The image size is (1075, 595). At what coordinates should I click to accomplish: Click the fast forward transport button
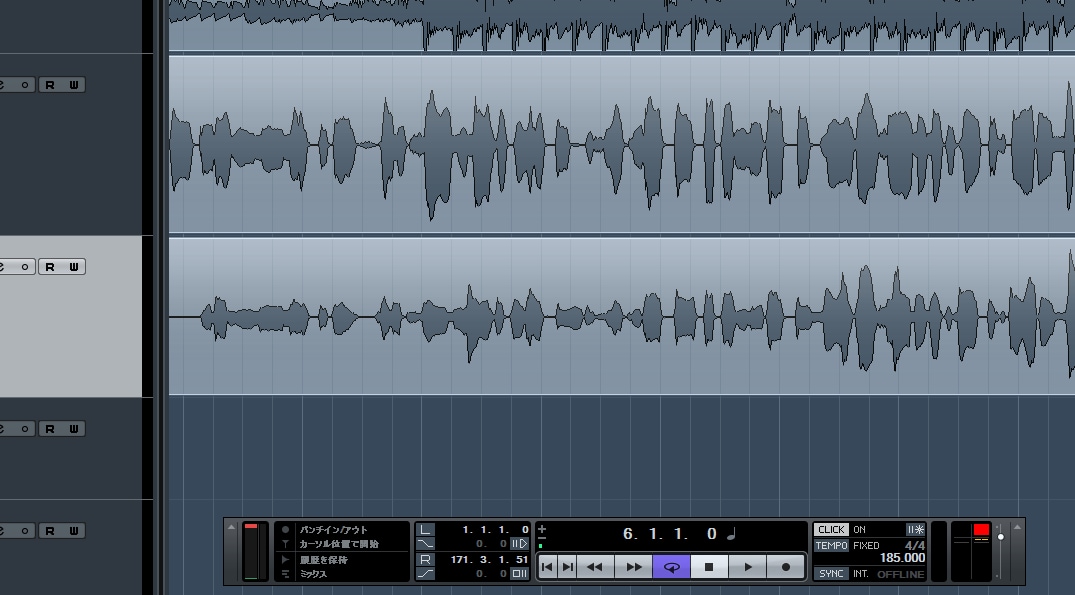pyautogui.click(x=634, y=567)
